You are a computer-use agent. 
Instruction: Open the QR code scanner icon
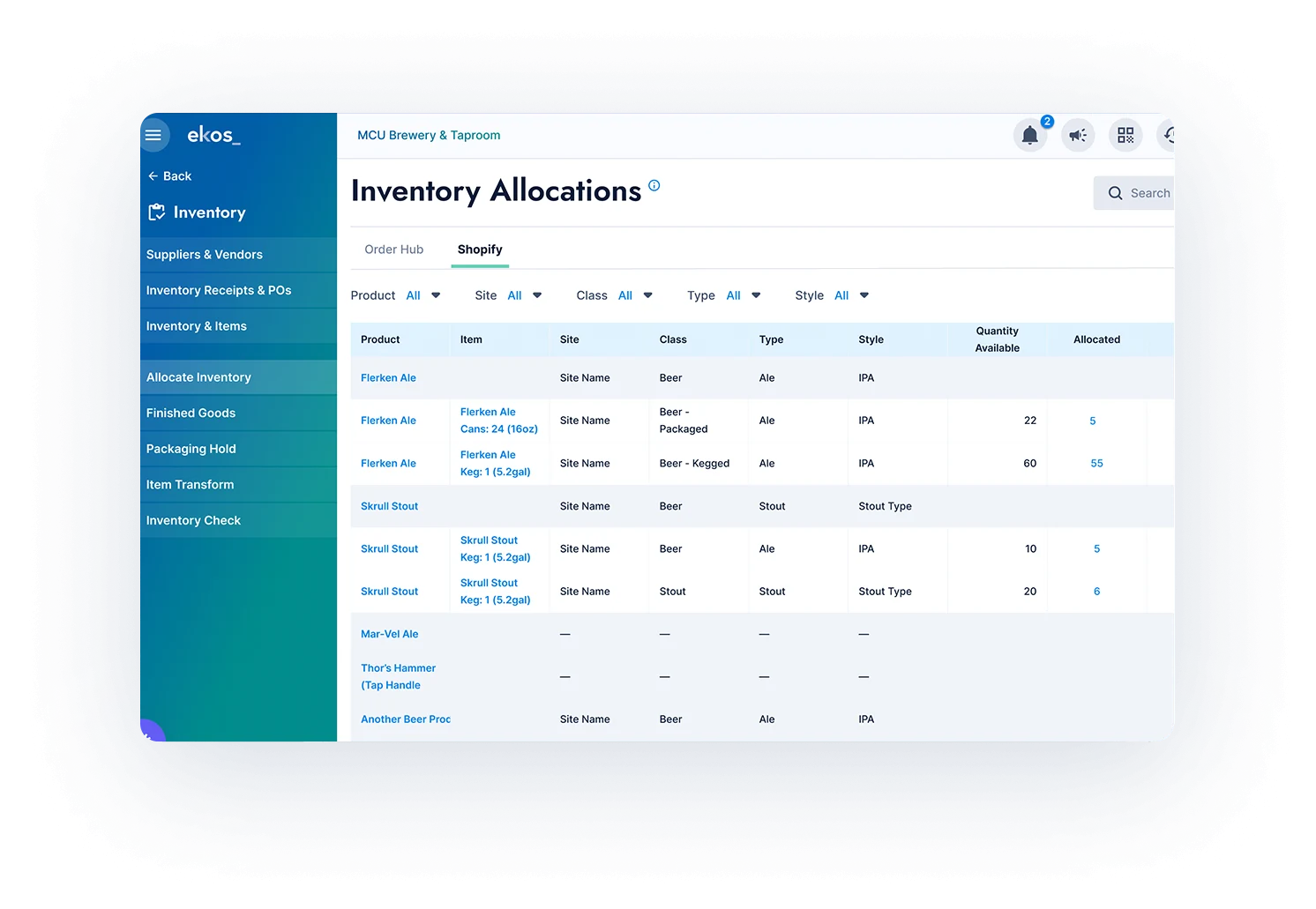1125,136
